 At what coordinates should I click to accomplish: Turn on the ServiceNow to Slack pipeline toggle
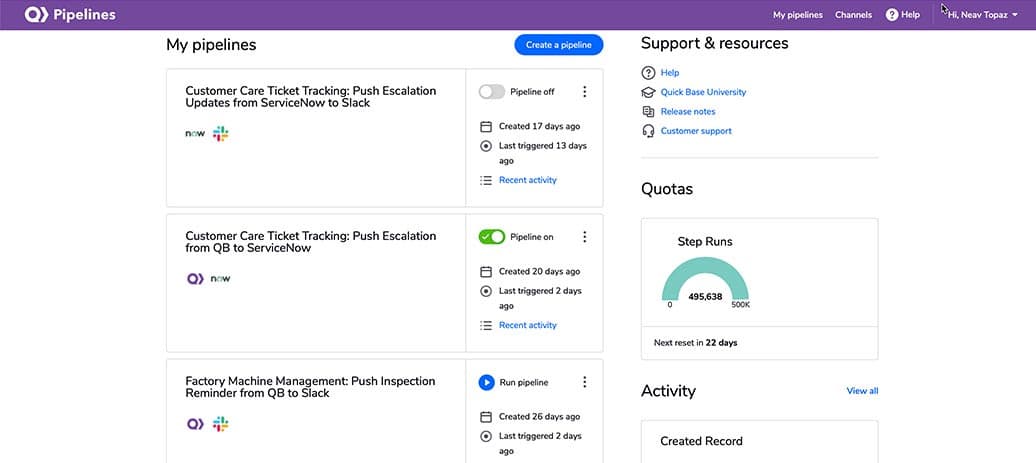point(492,92)
